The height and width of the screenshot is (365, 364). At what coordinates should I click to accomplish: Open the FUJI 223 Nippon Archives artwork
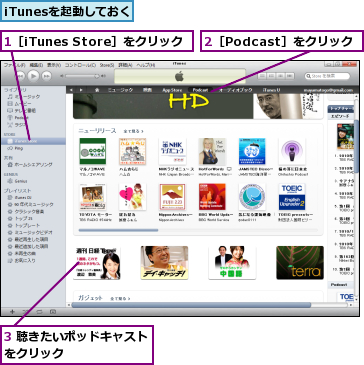click(x=172, y=197)
